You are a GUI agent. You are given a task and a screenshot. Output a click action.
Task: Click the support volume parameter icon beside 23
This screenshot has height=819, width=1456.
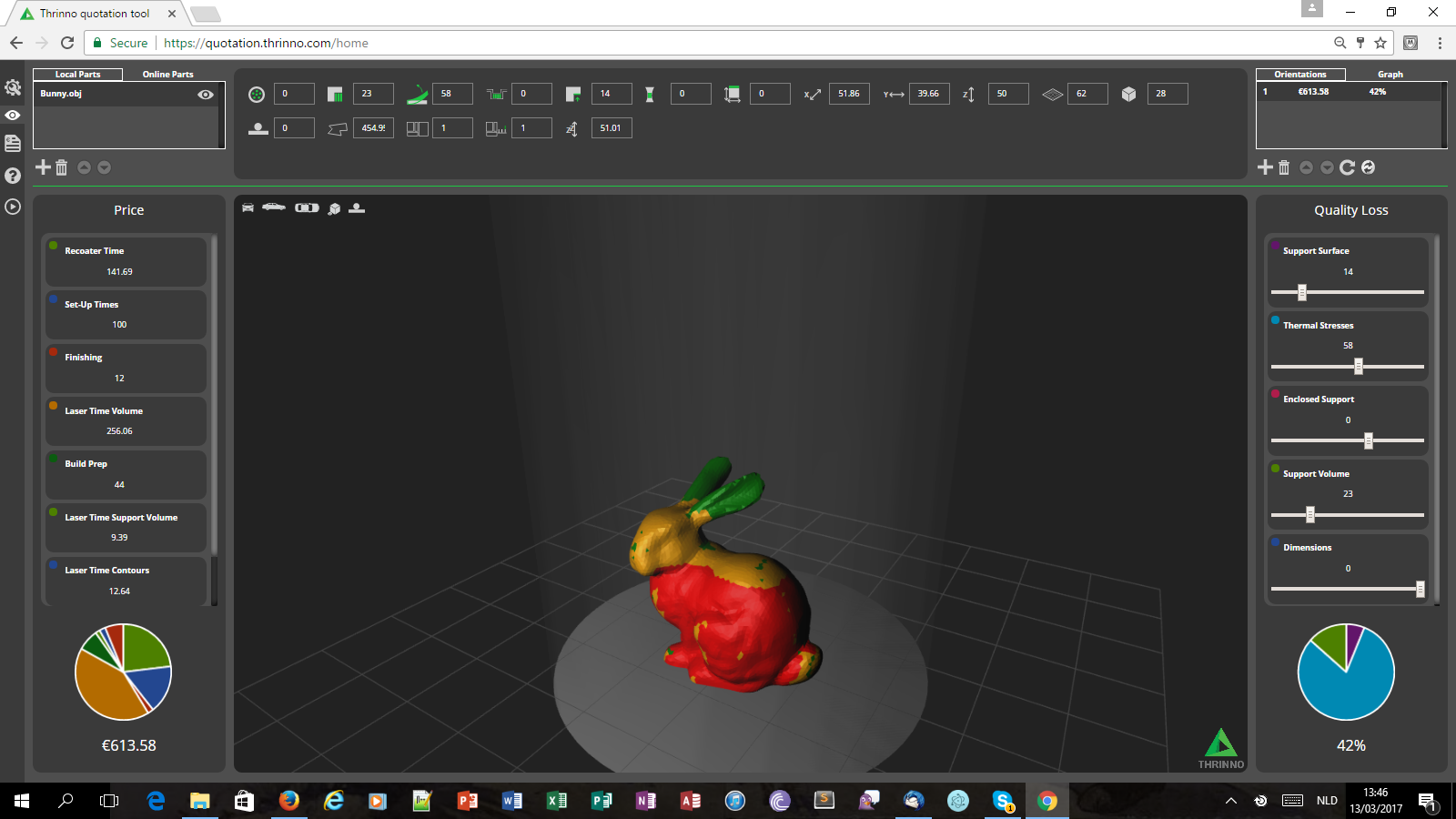[x=335, y=95]
